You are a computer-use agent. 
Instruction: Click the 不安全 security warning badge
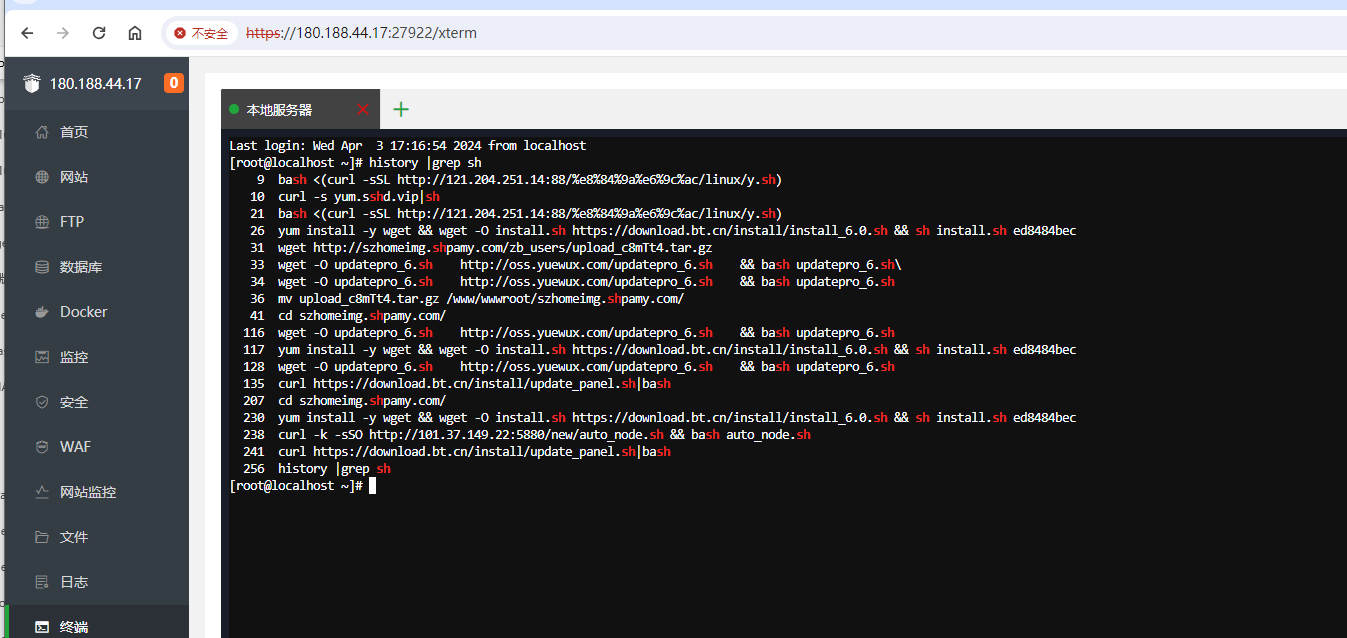click(x=201, y=33)
